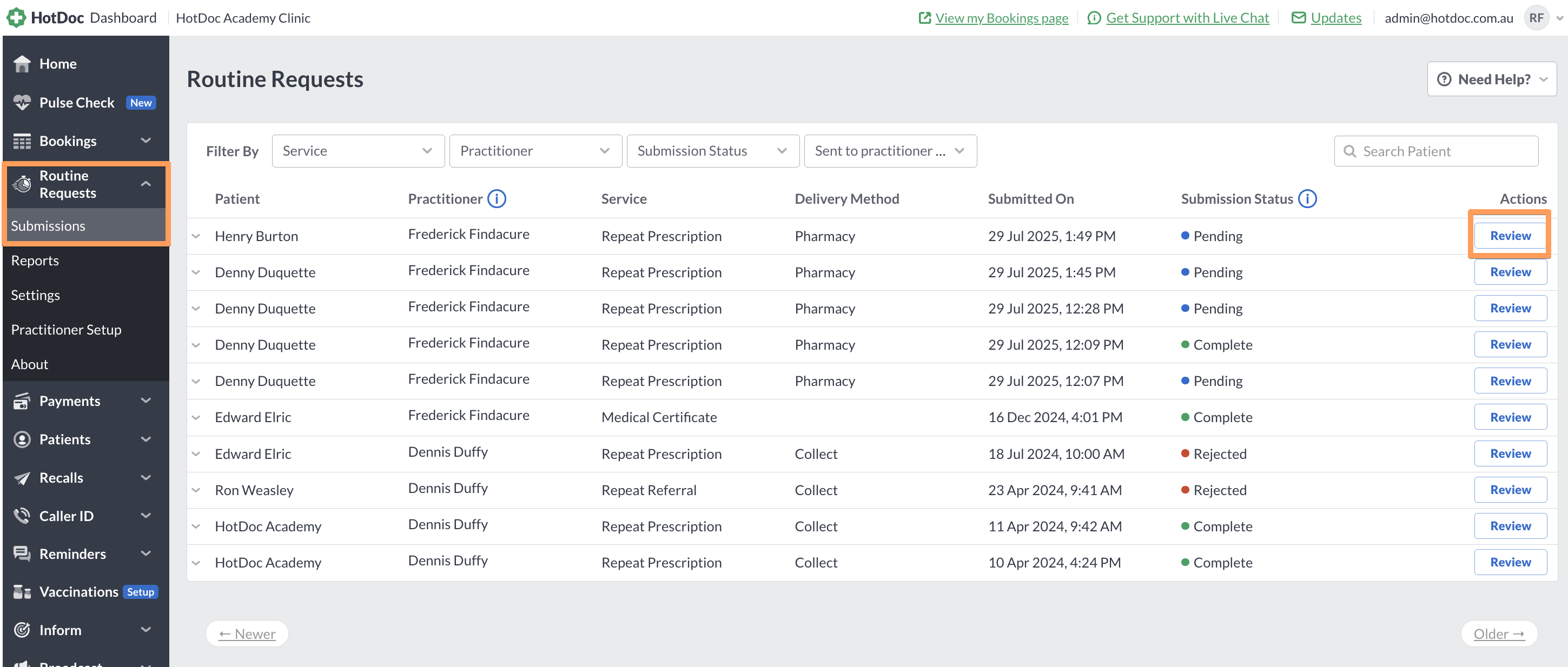Review the Denny Duquette 12:07 PM request
This screenshot has width=1568, height=667.
tap(1510, 381)
